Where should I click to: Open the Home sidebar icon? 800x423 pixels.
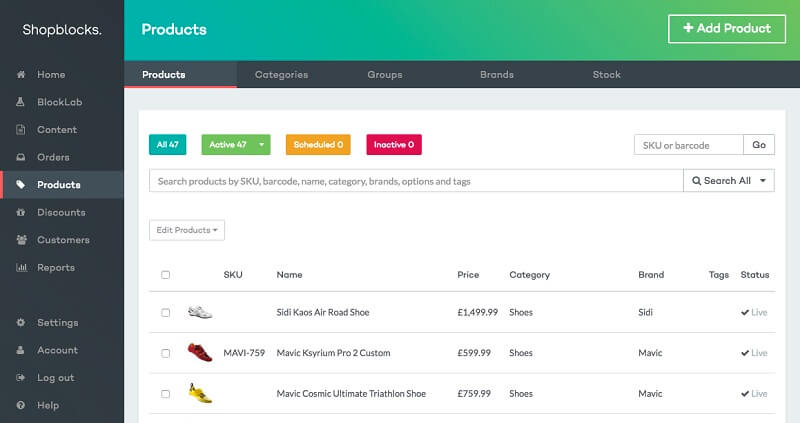[21, 74]
